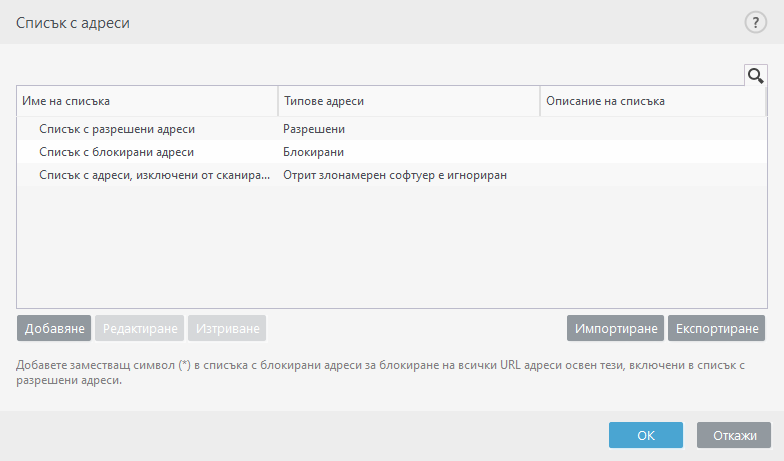Click the 'Редактиране' button
The height and width of the screenshot is (461, 784).
tap(140, 328)
